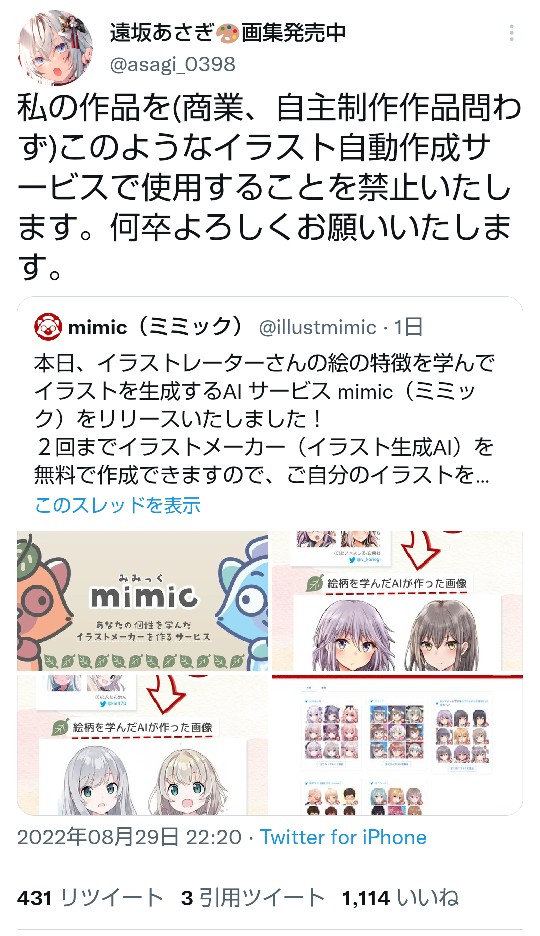Screen dimensions: 540x936
Task: Open the mimic logo banner image
Action: coord(142,601)
